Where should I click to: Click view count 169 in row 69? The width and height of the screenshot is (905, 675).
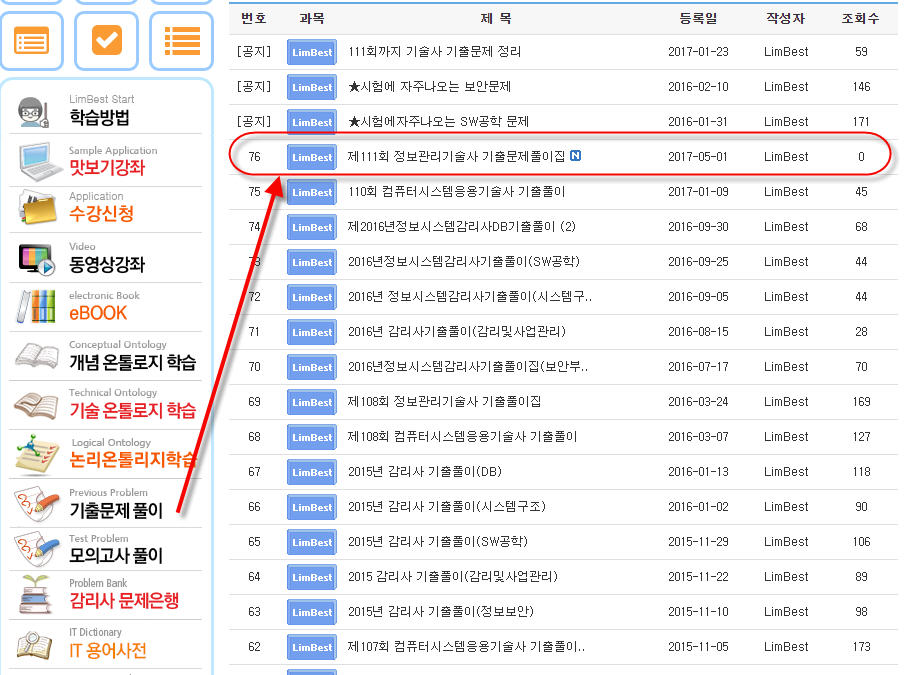[x=861, y=402]
